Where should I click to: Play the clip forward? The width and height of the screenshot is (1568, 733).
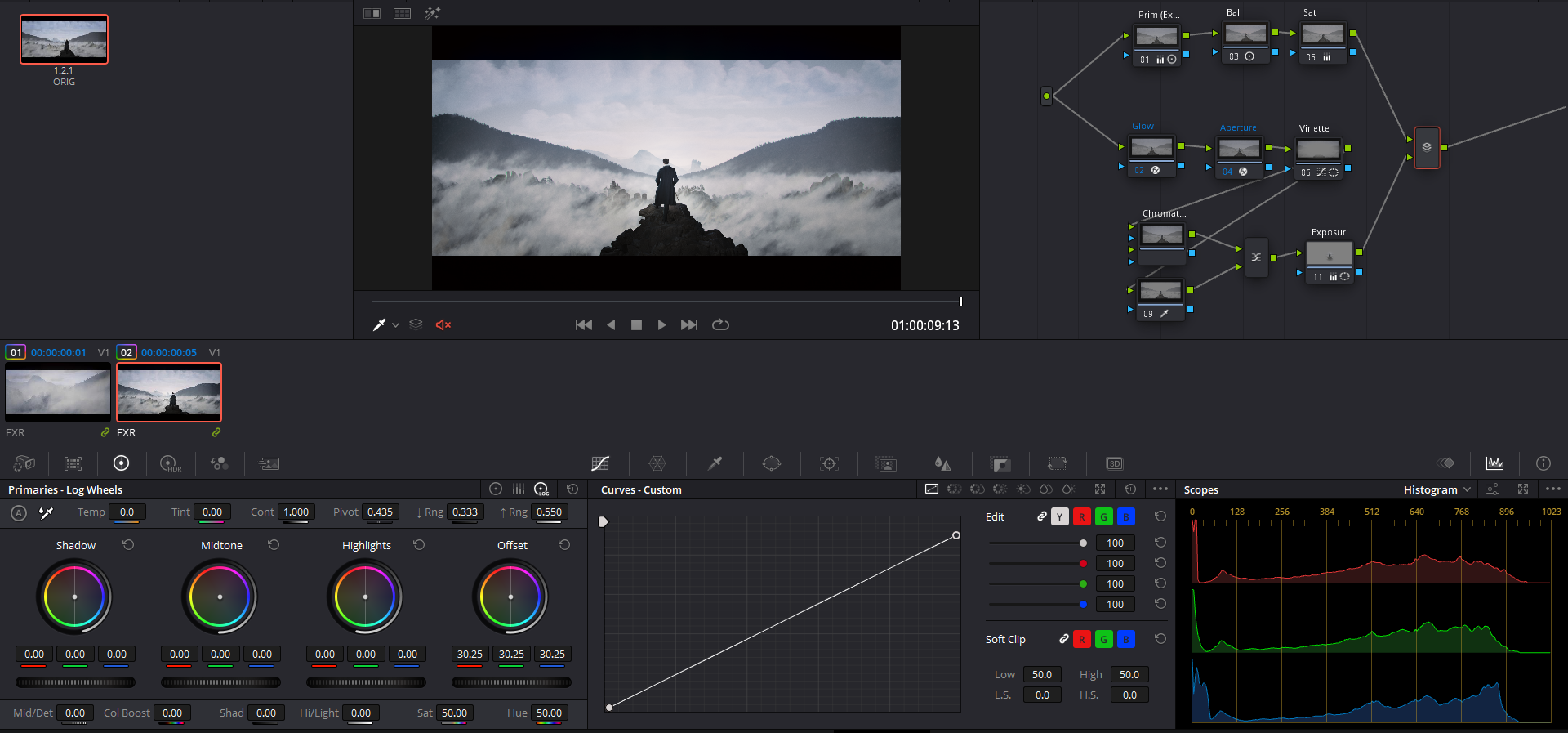pyautogui.click(x=662, y=324)
